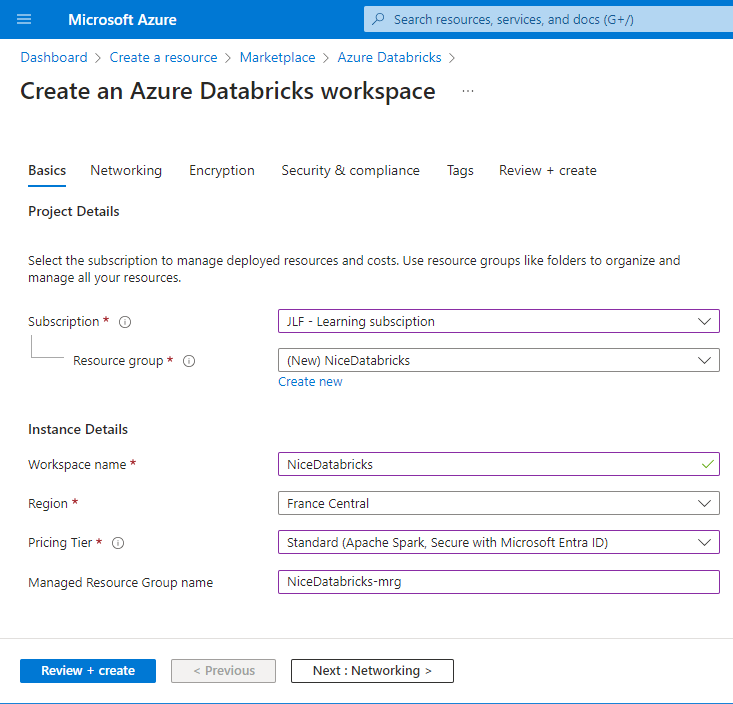Click the search magnifier icon
The height and width of the screenshot is (704, 733).
tap(378, 19)
